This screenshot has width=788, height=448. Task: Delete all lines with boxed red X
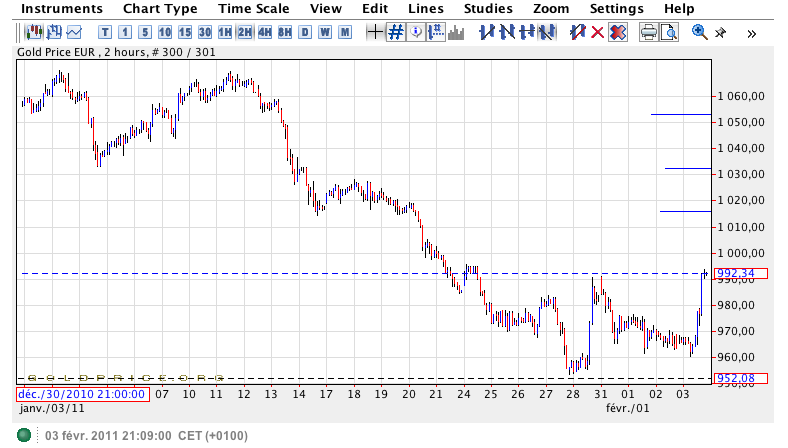tap(618, 33)
